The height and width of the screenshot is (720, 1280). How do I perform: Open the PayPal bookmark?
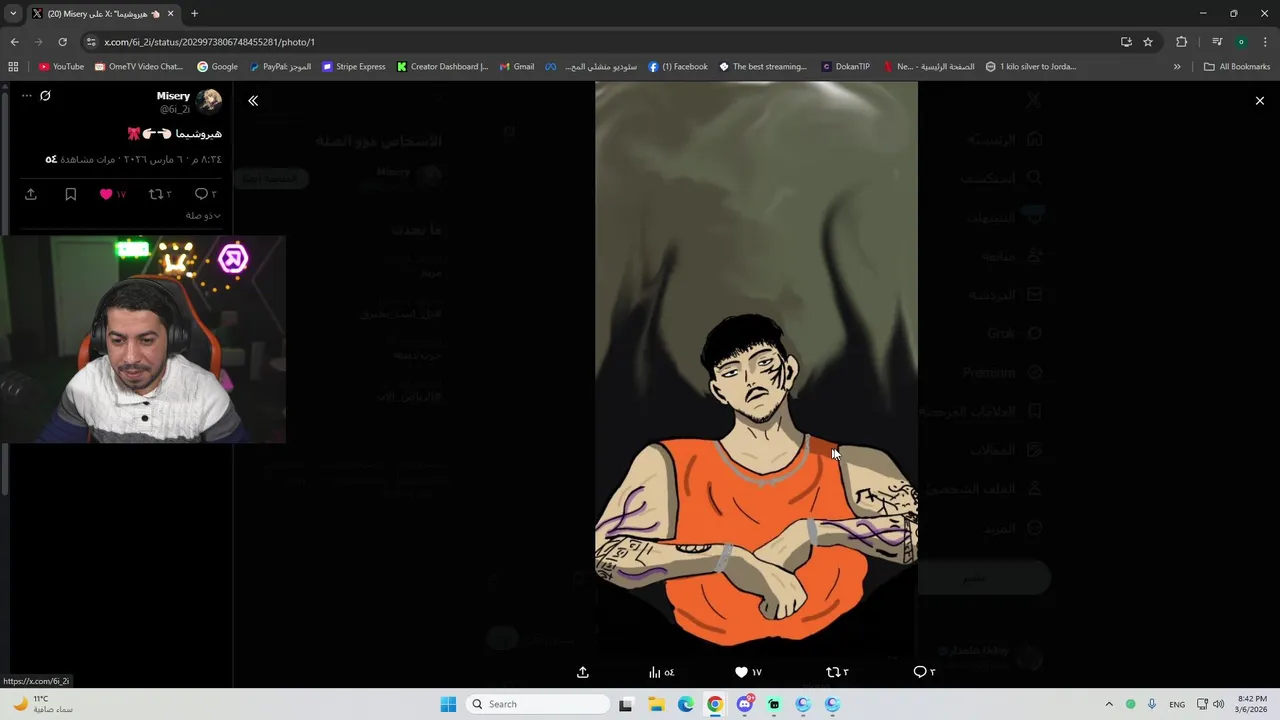(x=280, y=67)
